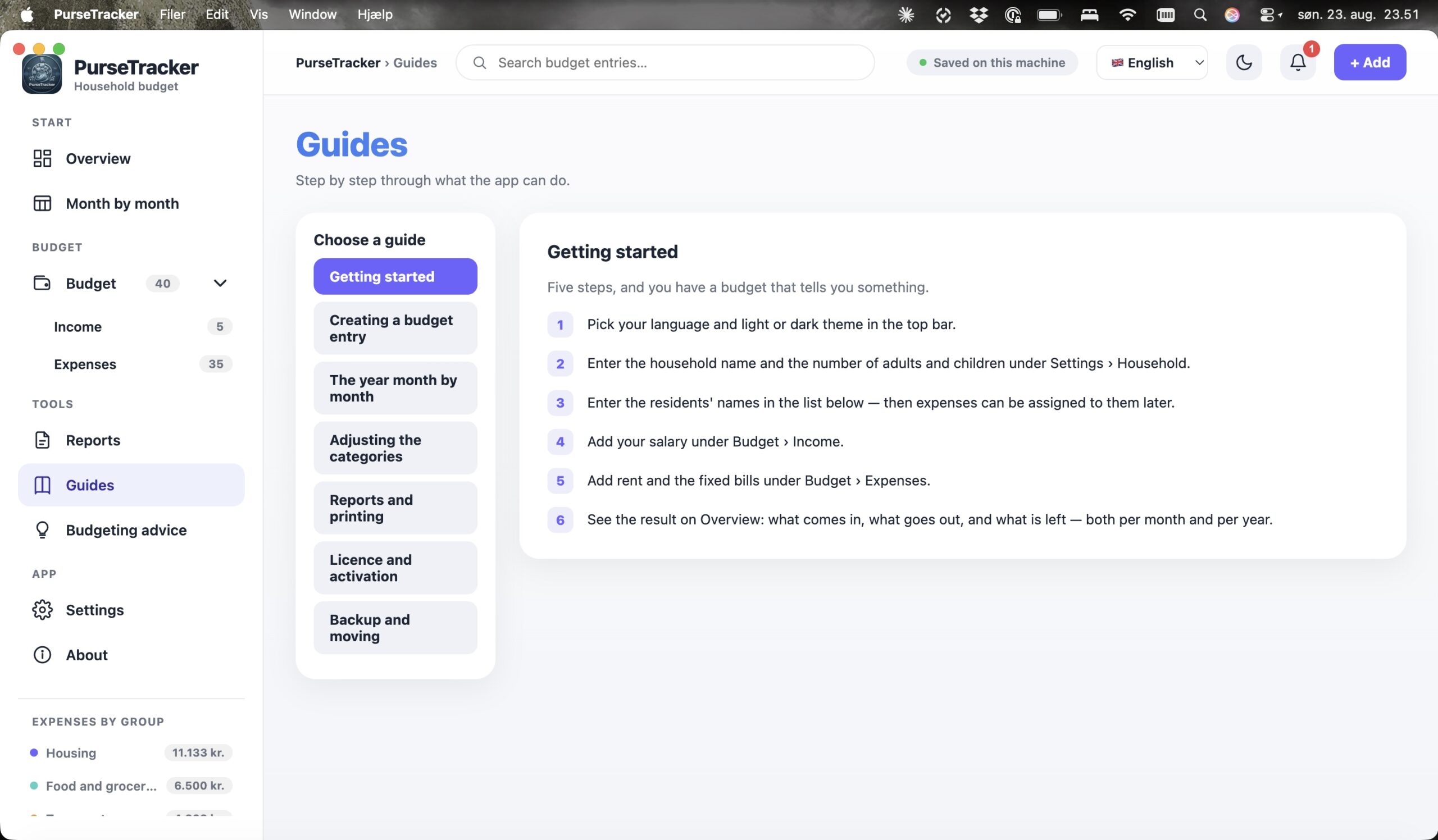Click the PurseTracker breadcrumb link
Screen dimensions: 1438x840
coord(338,62)
